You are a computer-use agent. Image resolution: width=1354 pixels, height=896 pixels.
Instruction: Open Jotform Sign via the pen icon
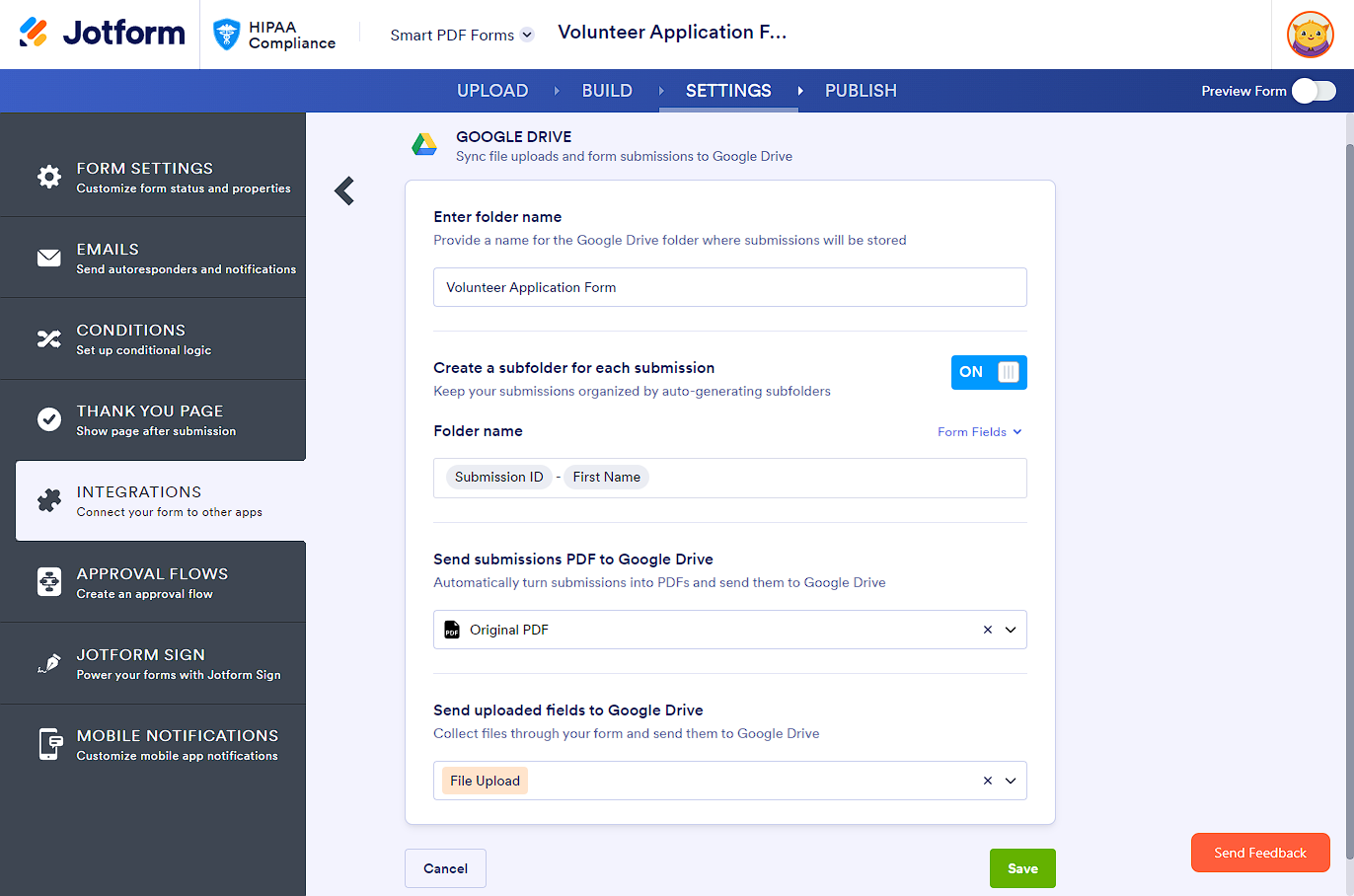[x=48, y=663]
